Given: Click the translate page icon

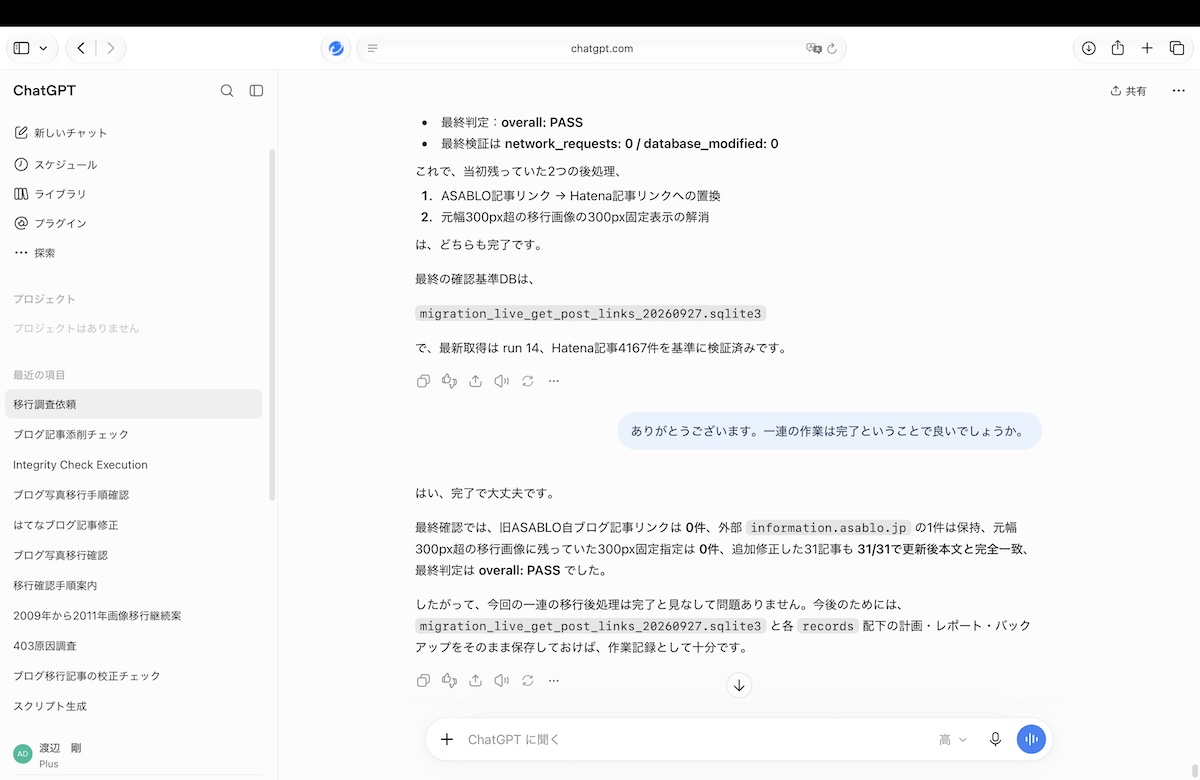Looking at the screenshot, I should click(x=814, y=48).
